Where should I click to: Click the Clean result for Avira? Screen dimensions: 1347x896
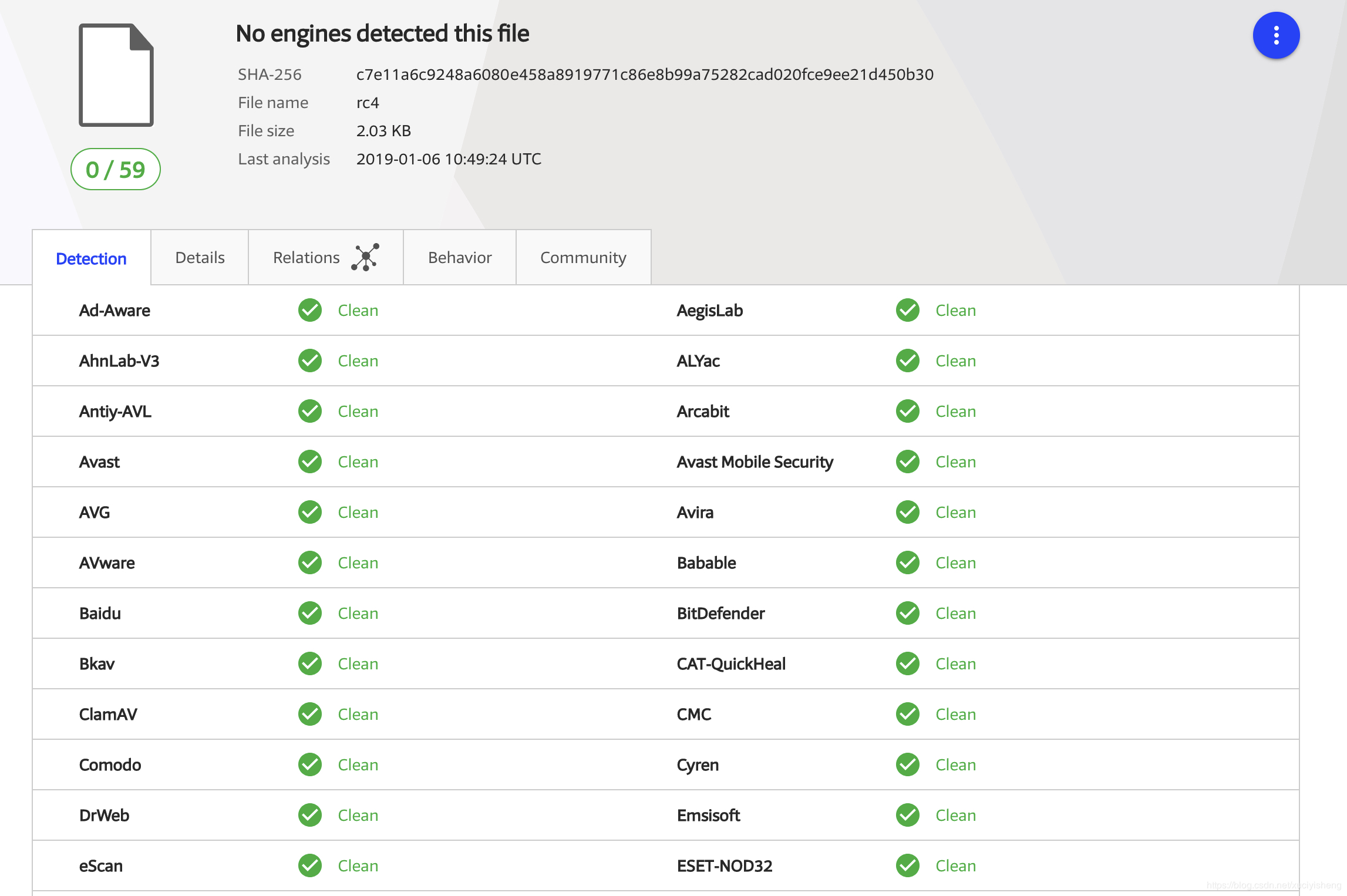click(x=955, y=512)
